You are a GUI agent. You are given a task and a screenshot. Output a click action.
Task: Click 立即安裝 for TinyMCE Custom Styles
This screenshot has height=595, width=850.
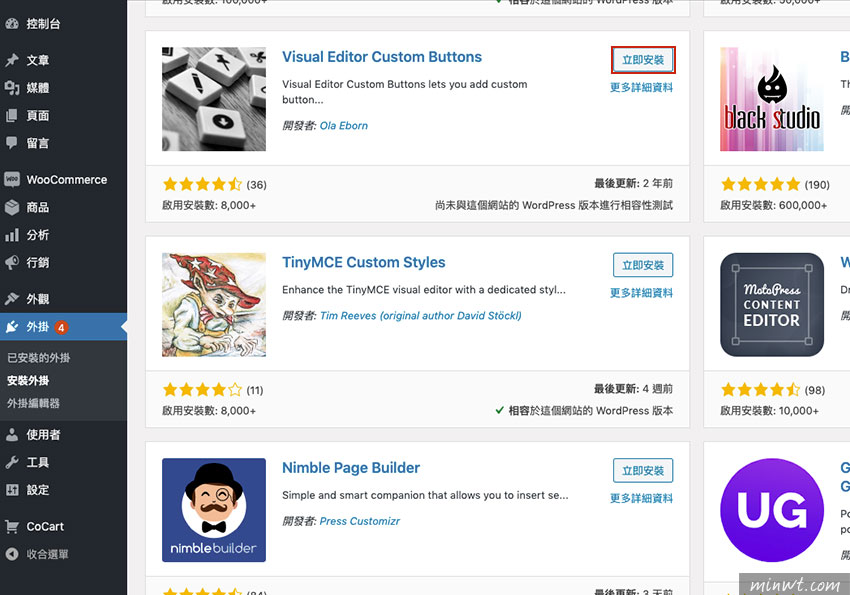643,265
